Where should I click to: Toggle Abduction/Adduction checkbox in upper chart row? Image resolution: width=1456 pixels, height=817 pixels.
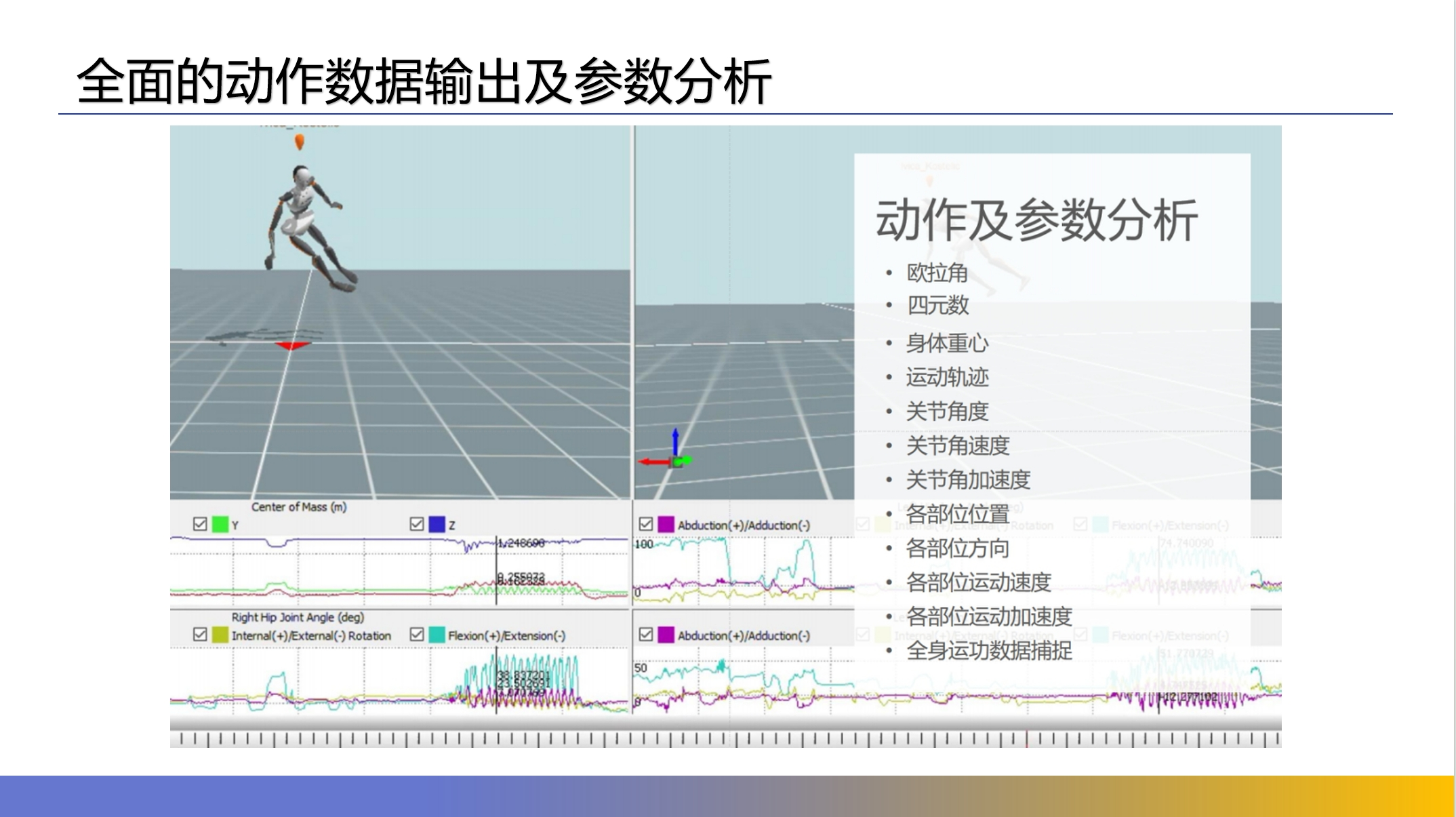point(646,524)
